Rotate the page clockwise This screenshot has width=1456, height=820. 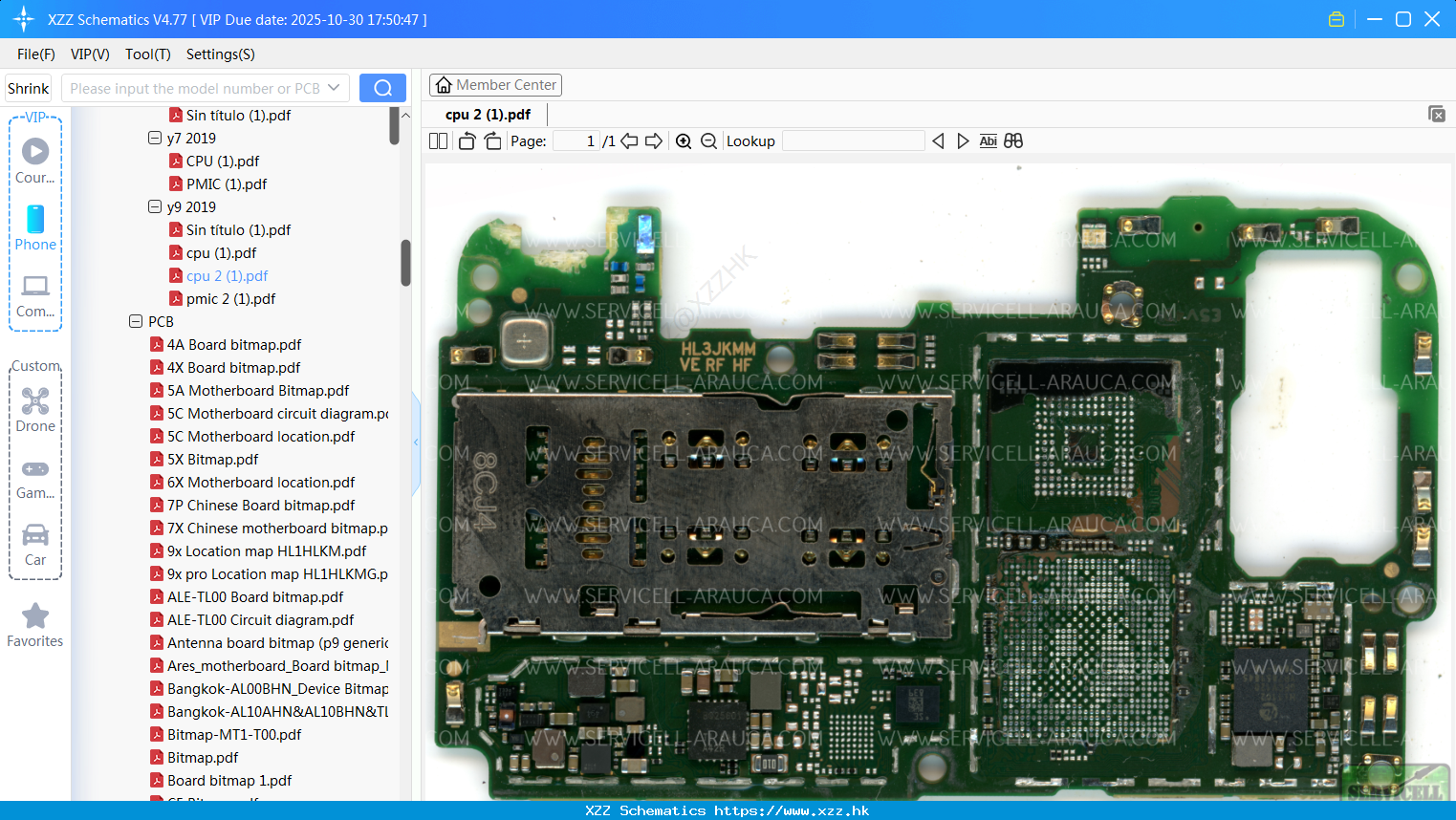(x=492, y=141)
